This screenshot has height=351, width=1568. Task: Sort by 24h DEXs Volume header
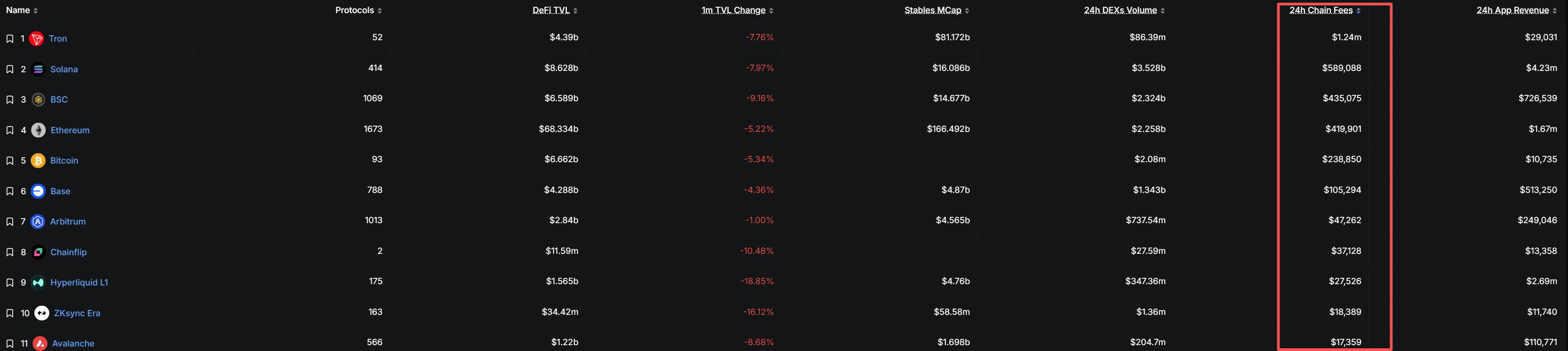[x=1124, y=10]
